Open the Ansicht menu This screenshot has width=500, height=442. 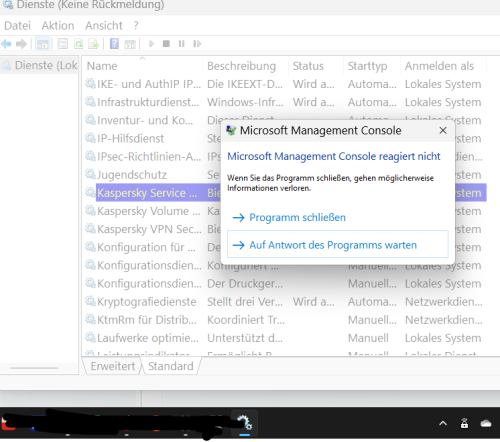tap(104, 26)
